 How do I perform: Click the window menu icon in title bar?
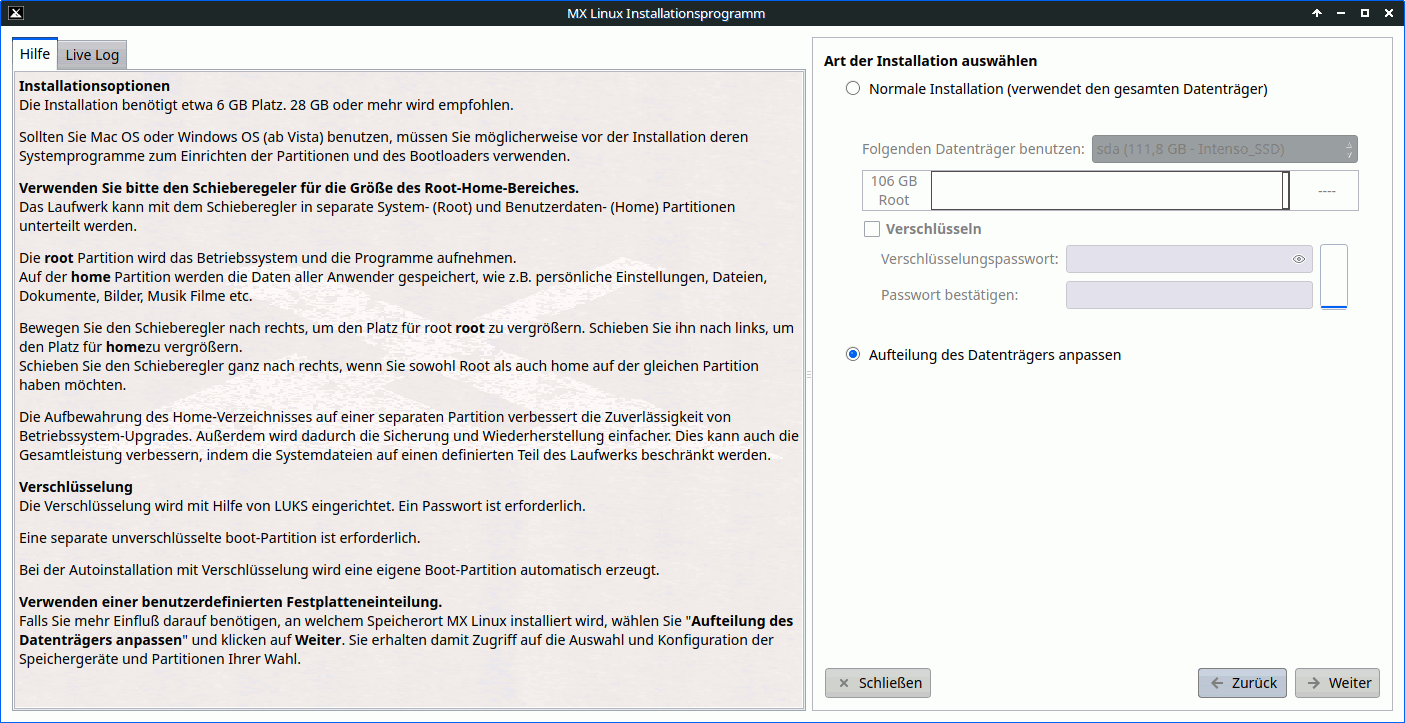click(x=16, y=13)
